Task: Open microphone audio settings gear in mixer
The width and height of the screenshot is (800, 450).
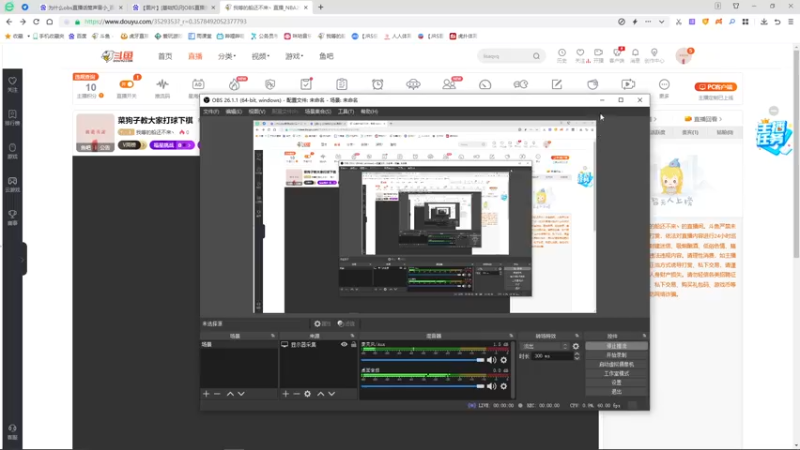Action: click(x=504, y=360)
